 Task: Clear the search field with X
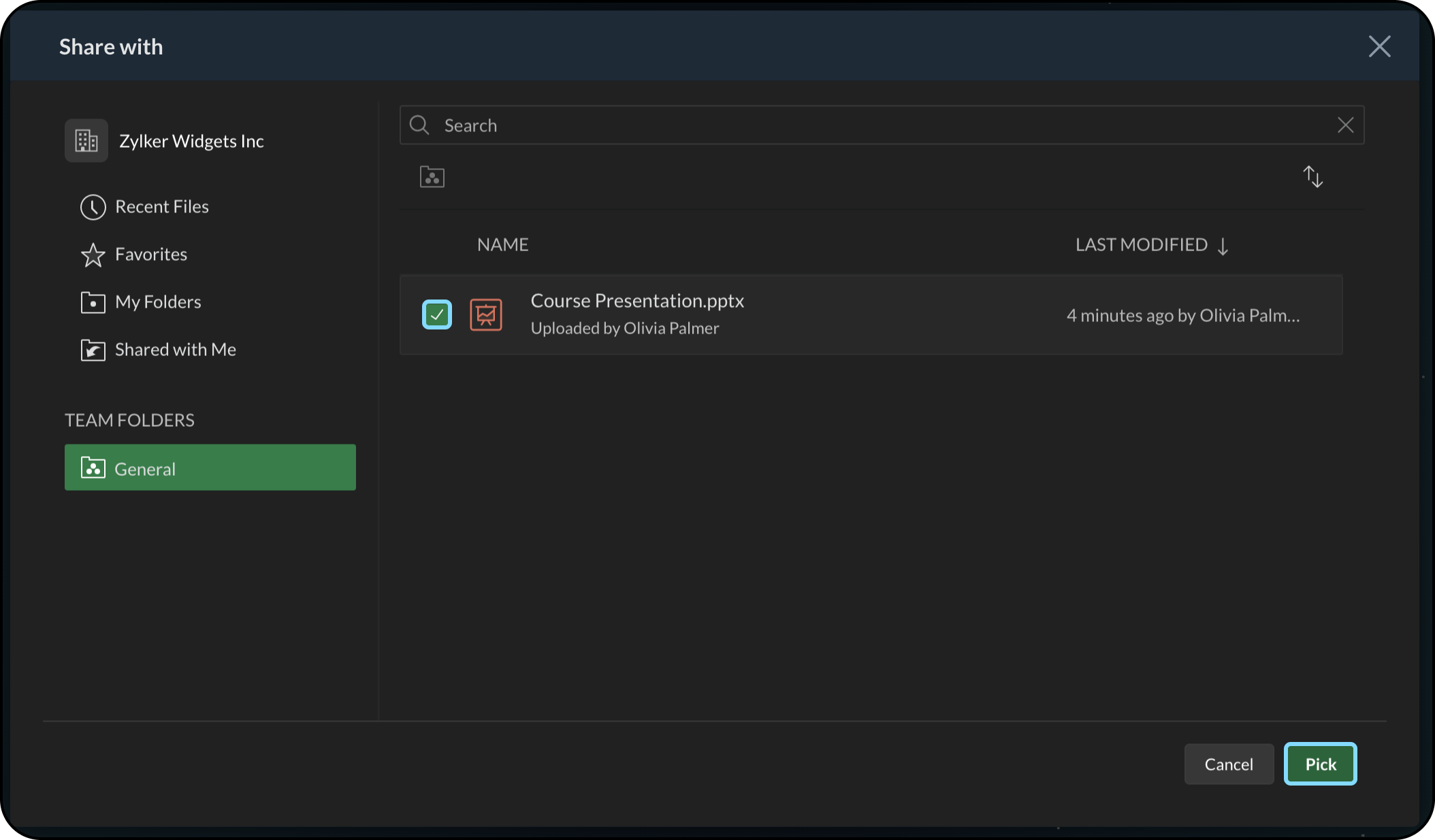[1345, 125]
